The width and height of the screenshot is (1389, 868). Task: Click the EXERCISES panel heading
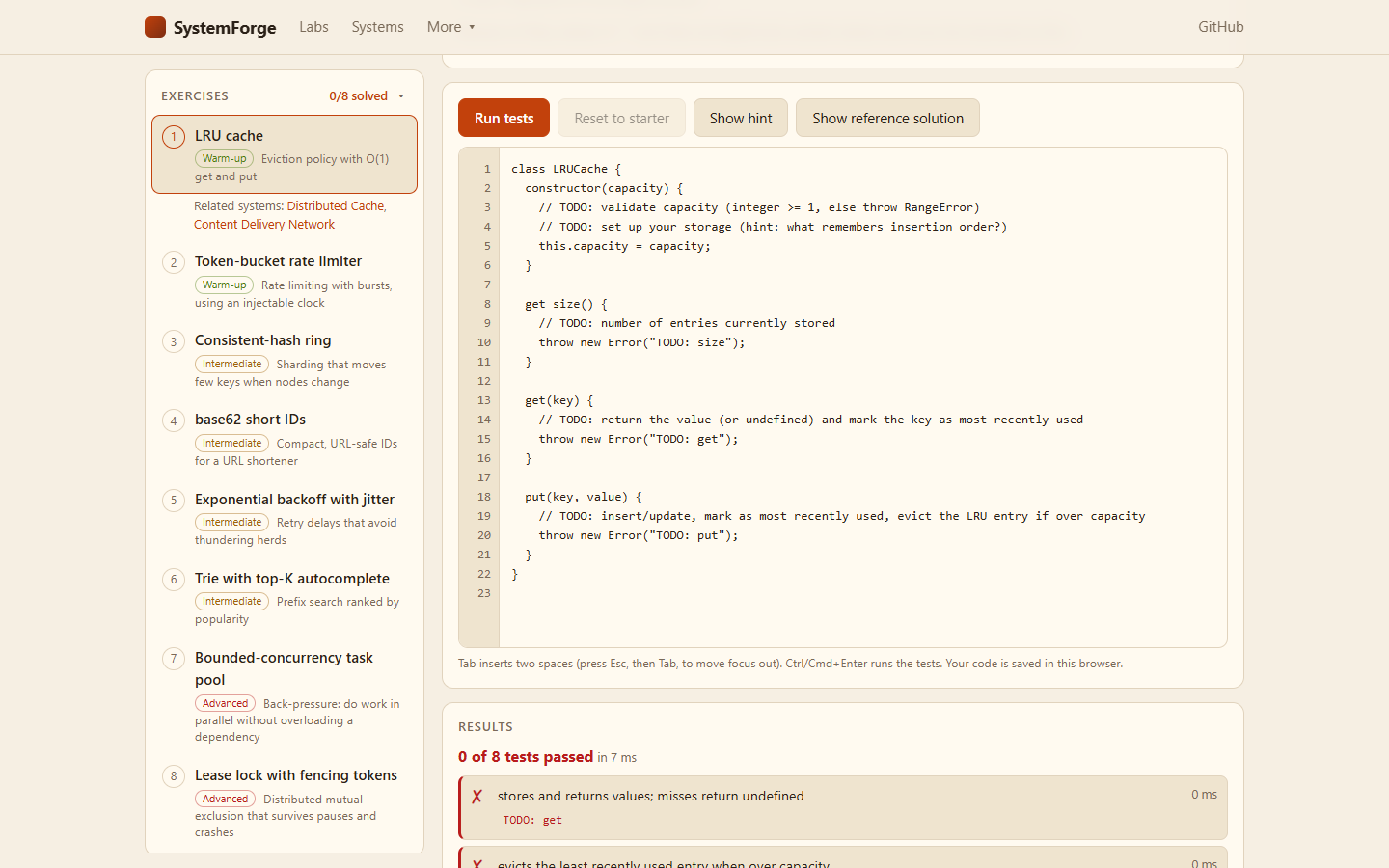(x=195, y=96)
